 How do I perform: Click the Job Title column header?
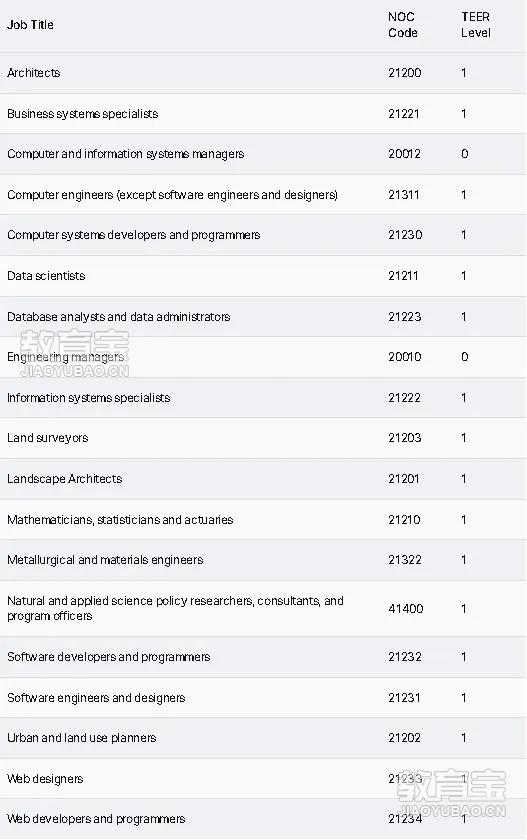click(30, 25)
